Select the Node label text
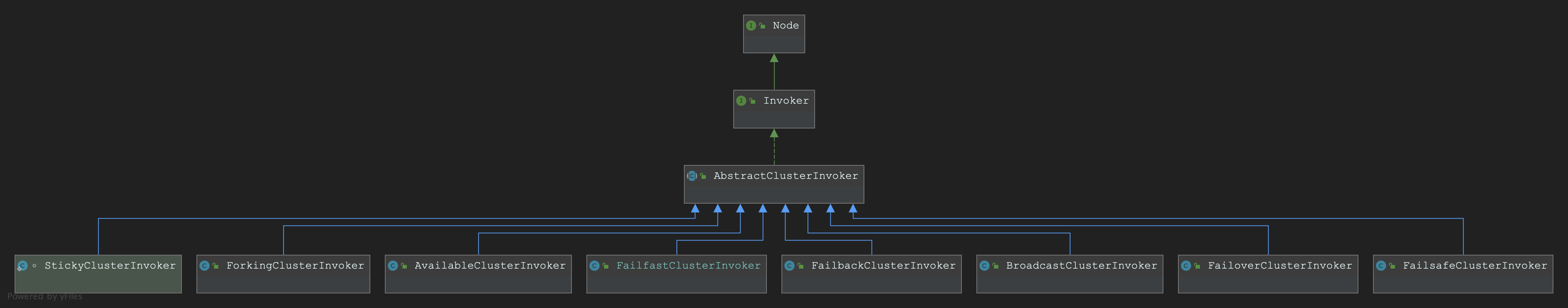This screenshot has width=1568, height=308. pyautogui.click(x=786, y=26)
